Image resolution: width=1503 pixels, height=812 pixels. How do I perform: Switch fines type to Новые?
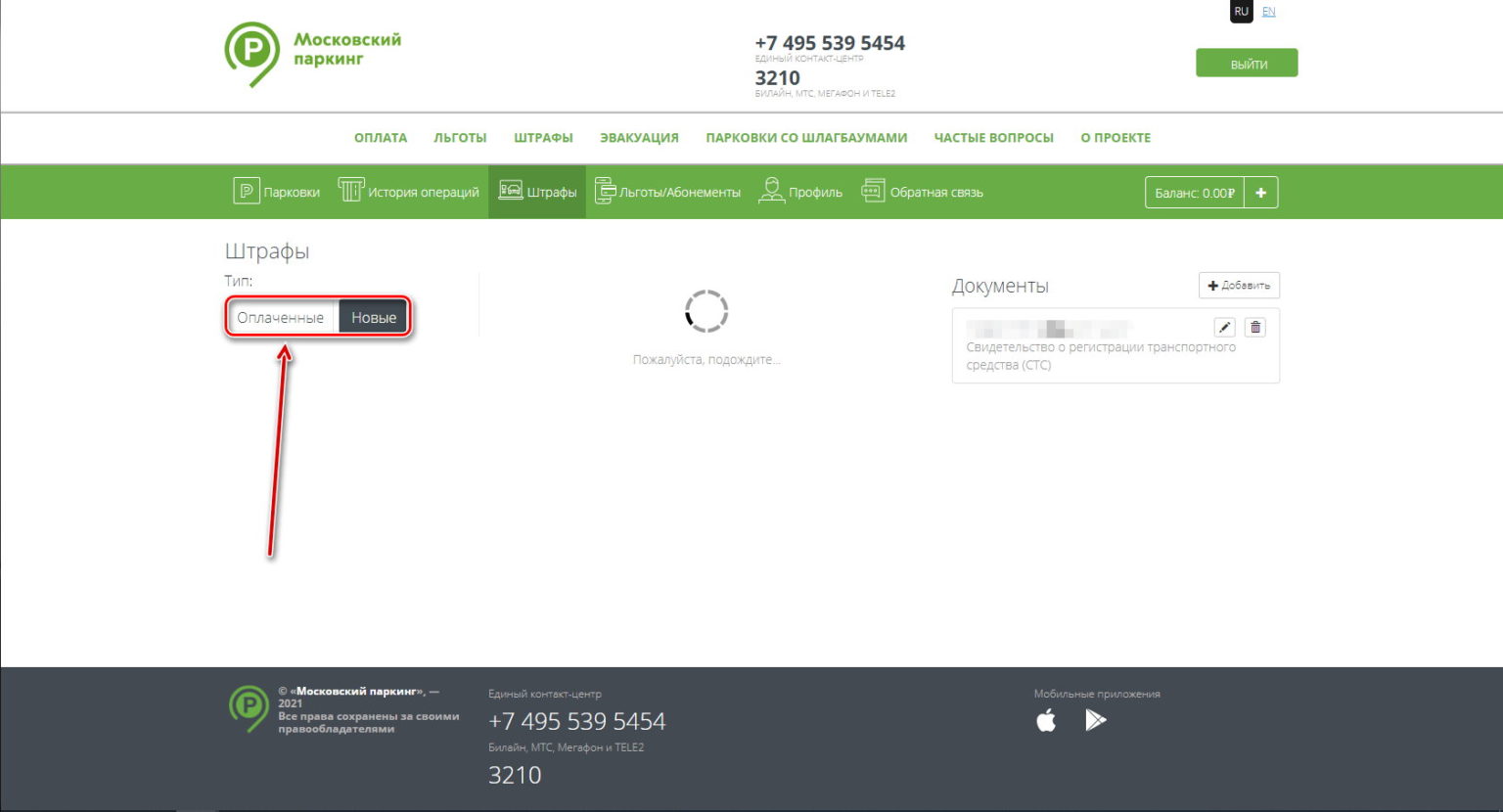point(374,318)
